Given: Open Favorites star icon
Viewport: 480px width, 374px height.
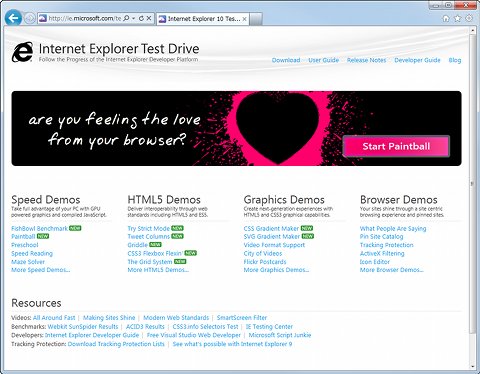Looking at the screenshot, I should [457, 18].
